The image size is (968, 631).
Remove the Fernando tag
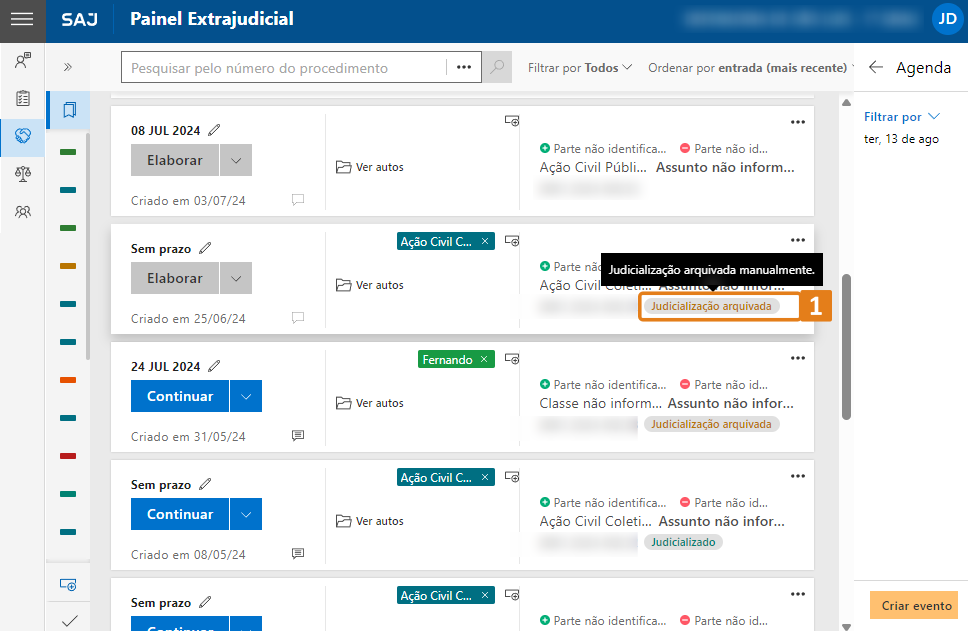click(484, 359)
